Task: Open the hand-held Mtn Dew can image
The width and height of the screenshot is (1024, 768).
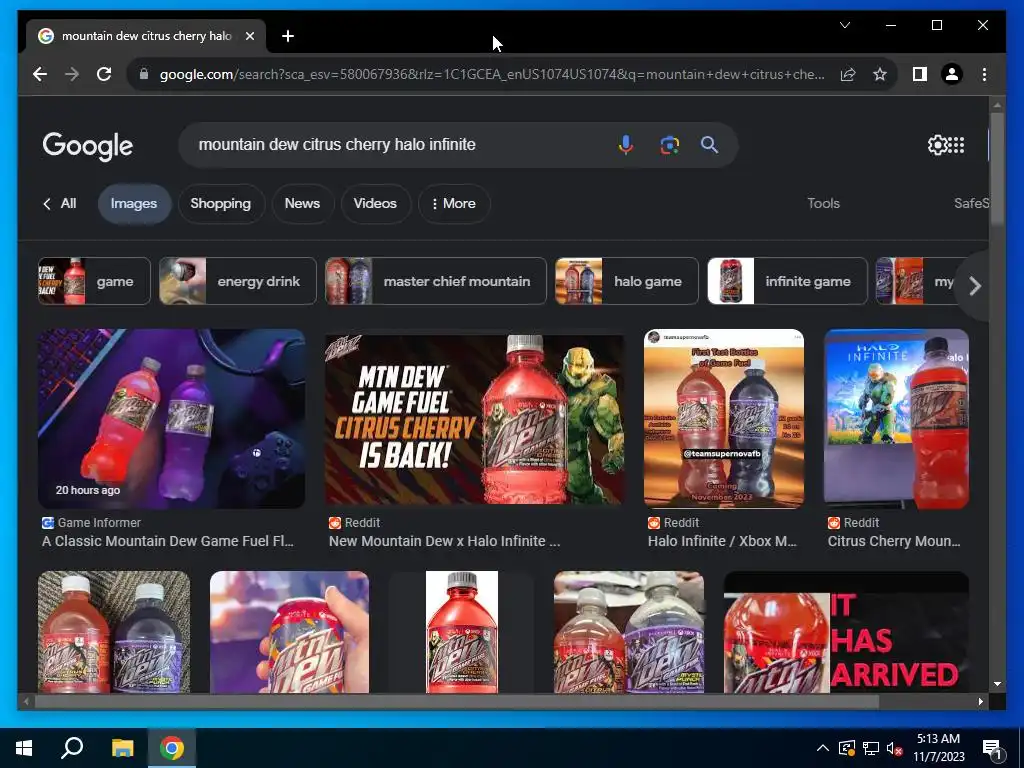Action: [x=289, y=632]
